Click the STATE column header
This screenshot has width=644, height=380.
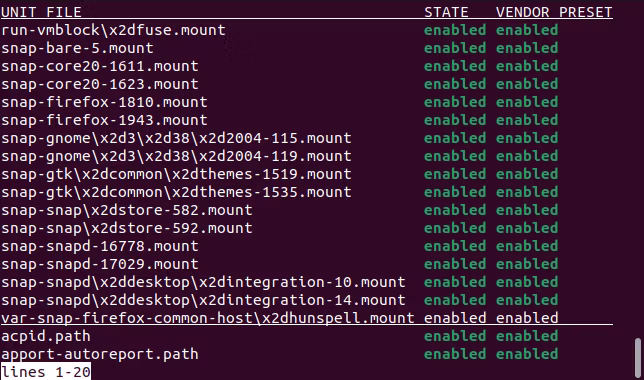click(446, 12)
